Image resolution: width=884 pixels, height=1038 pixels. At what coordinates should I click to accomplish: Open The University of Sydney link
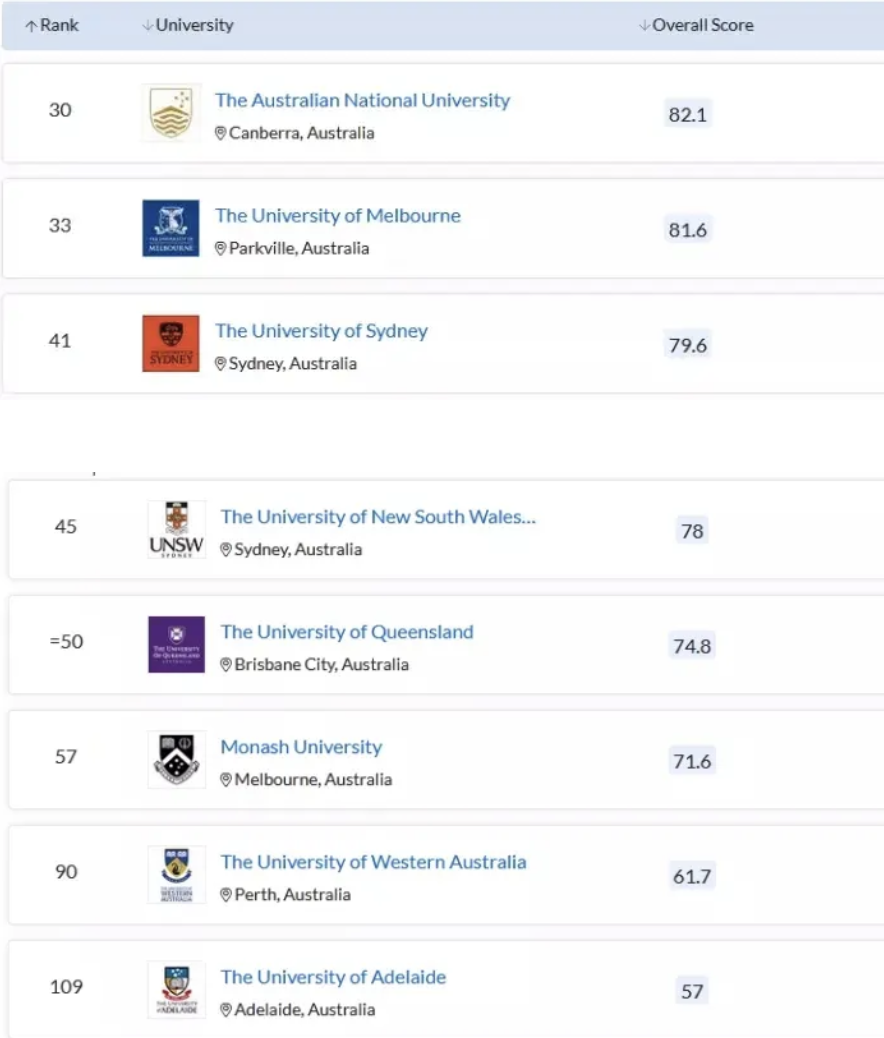[x=321, y=330]
